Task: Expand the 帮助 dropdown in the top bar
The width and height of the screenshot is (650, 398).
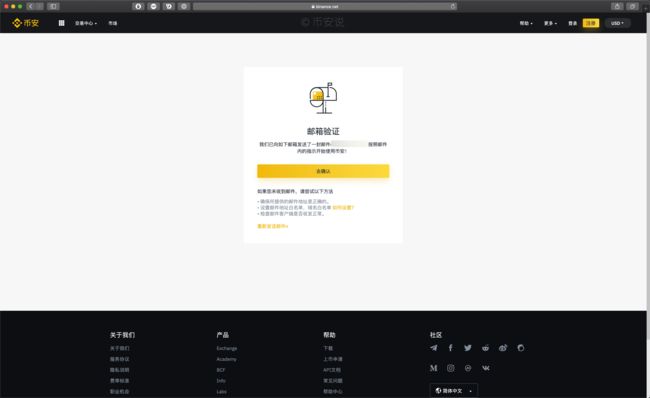Action: point(526,23)
